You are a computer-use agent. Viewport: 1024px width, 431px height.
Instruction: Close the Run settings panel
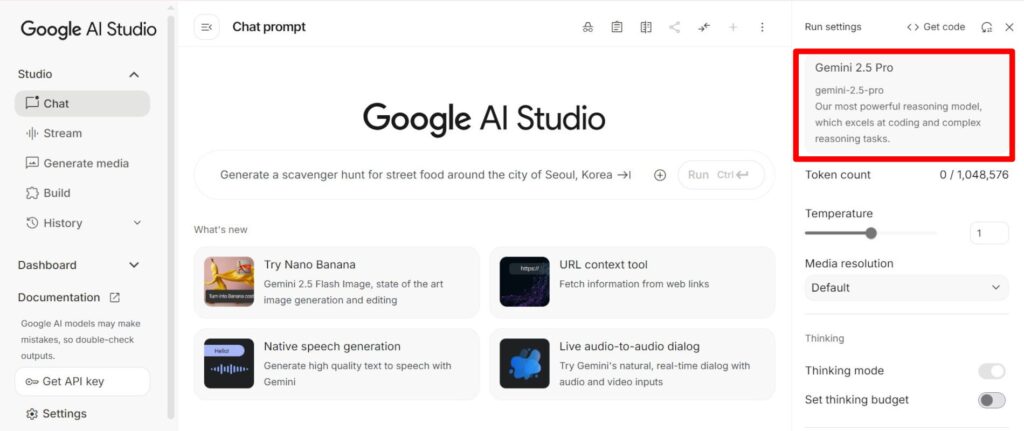[x=1009, y=27]
